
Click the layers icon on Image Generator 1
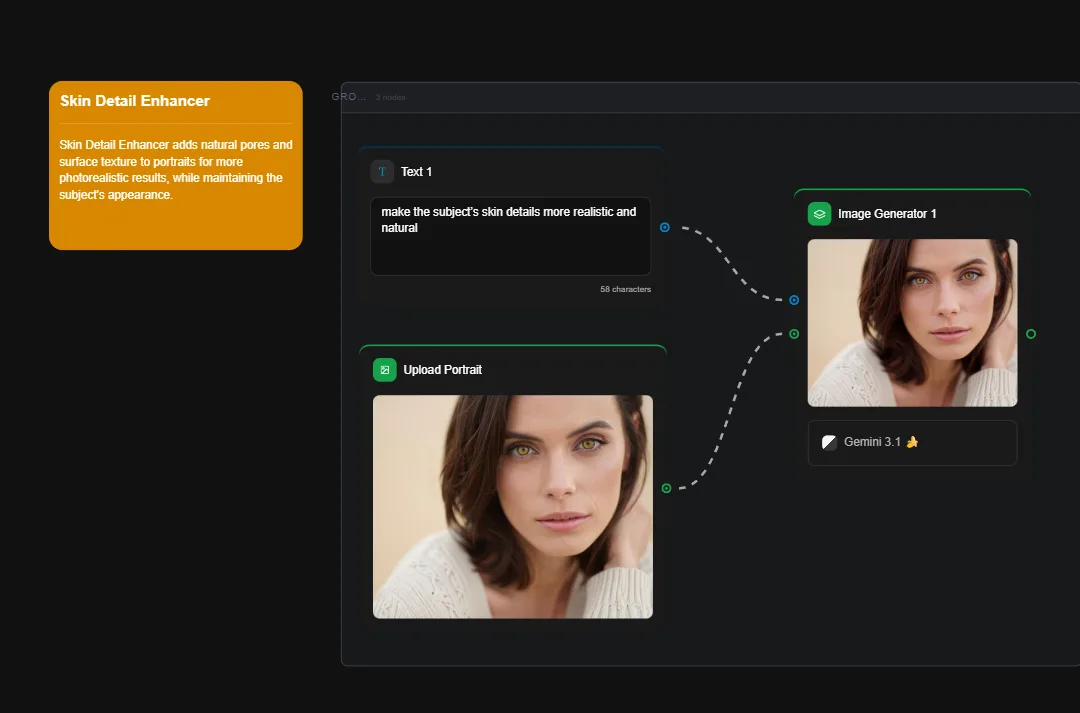pyautogui.click(x=819, y=213)
